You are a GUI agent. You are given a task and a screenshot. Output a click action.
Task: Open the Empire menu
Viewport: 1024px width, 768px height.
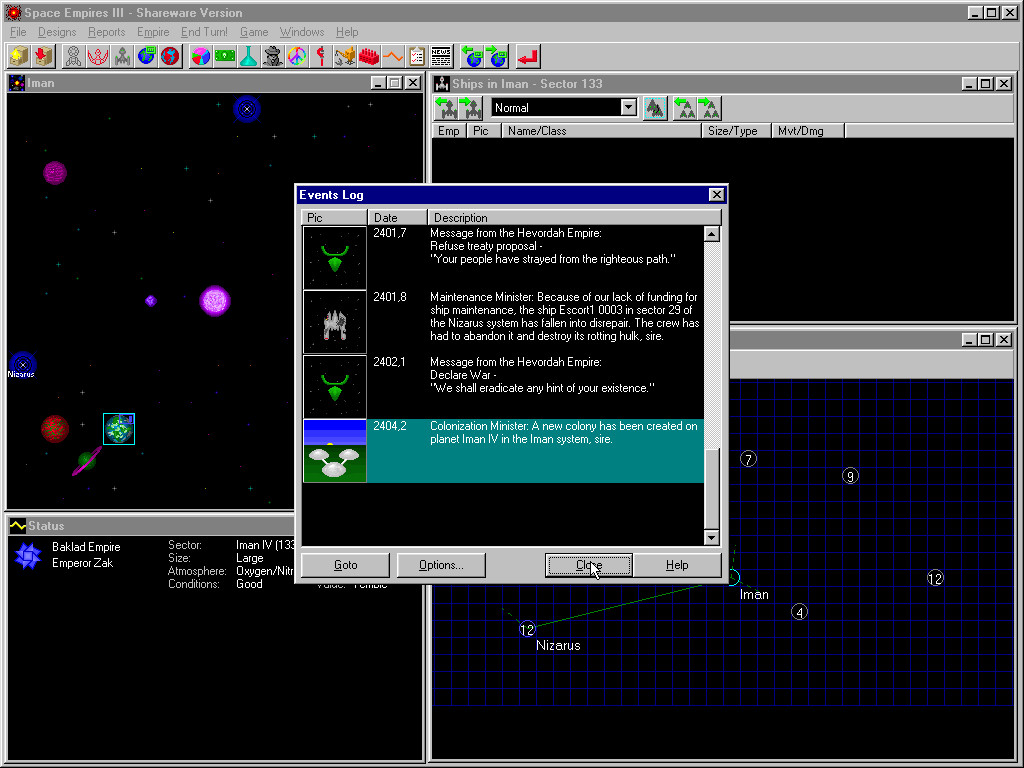tap(153, 32)
